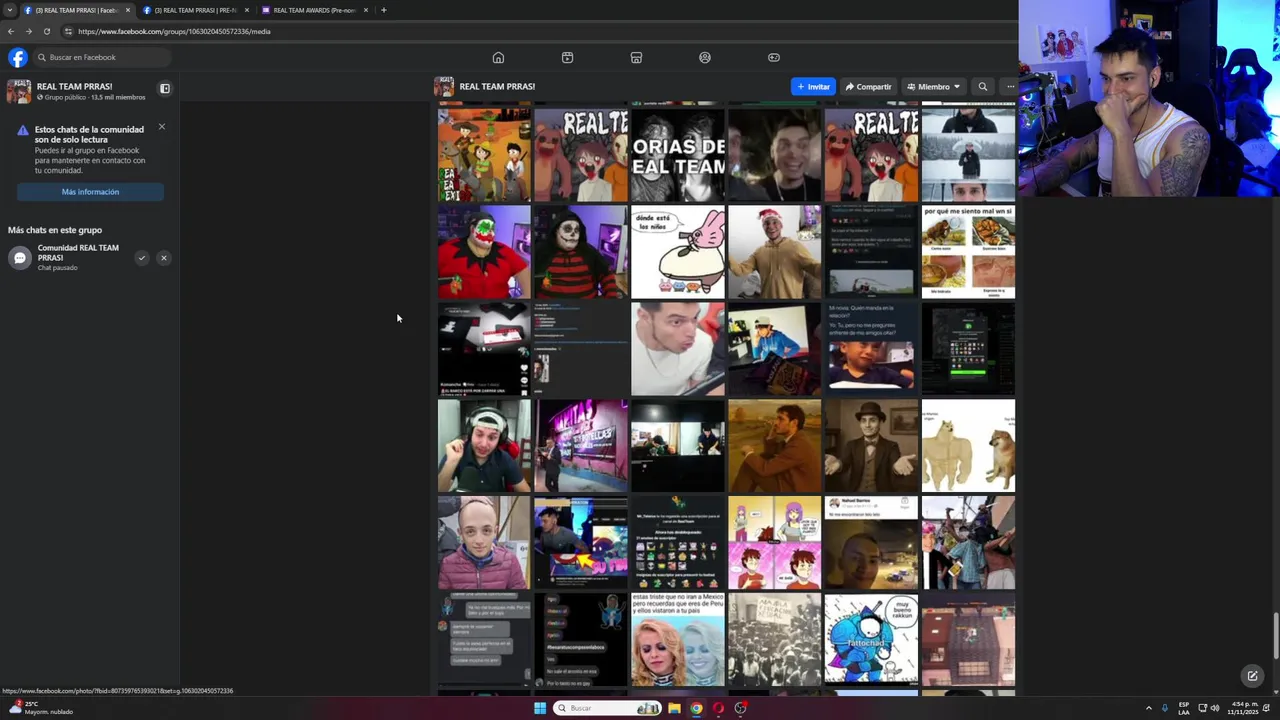
Task: Open the neon pink sign storefront photo
Action: [x=581, y=446]
